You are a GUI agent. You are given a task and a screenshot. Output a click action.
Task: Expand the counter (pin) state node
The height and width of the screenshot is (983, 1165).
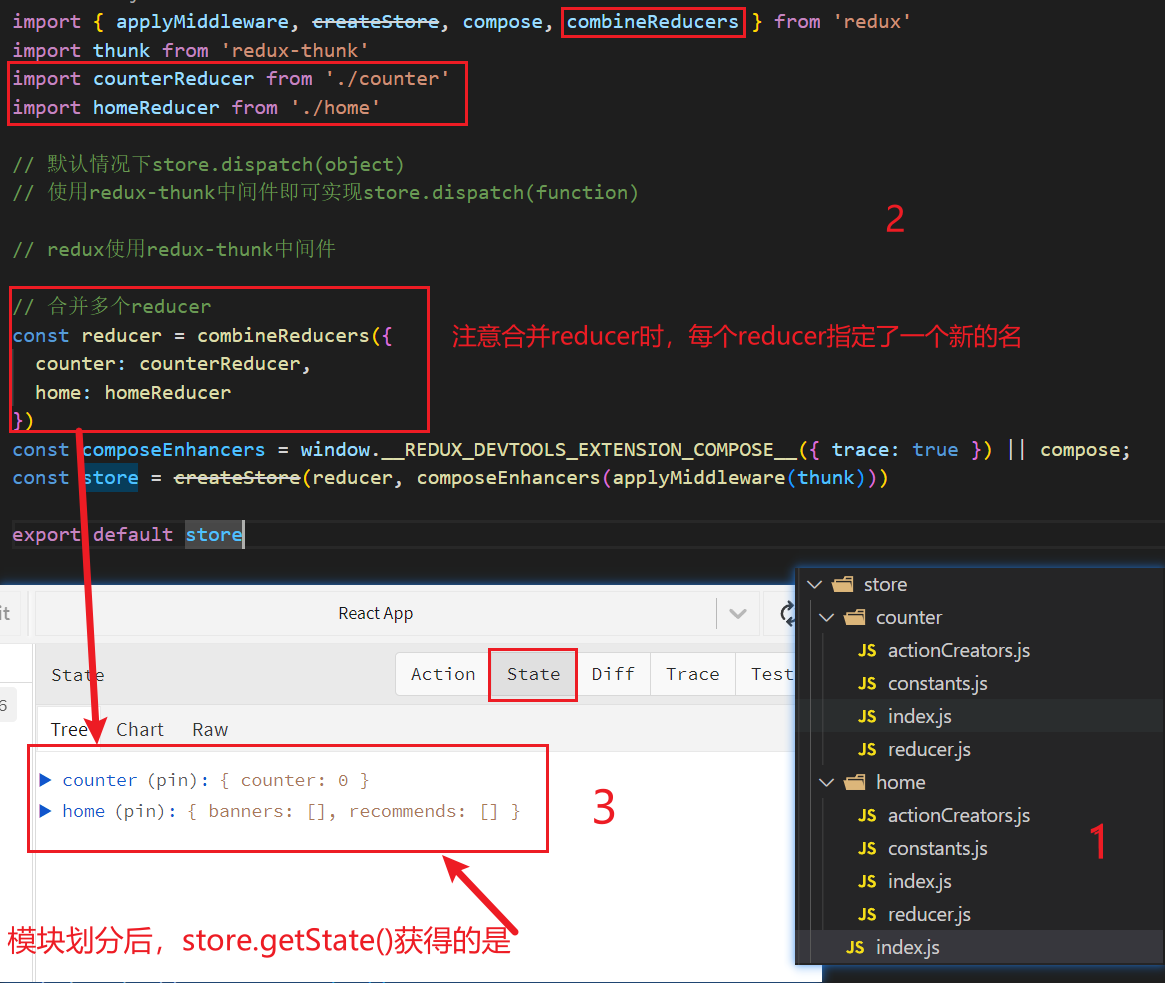[x=45, y=780]
